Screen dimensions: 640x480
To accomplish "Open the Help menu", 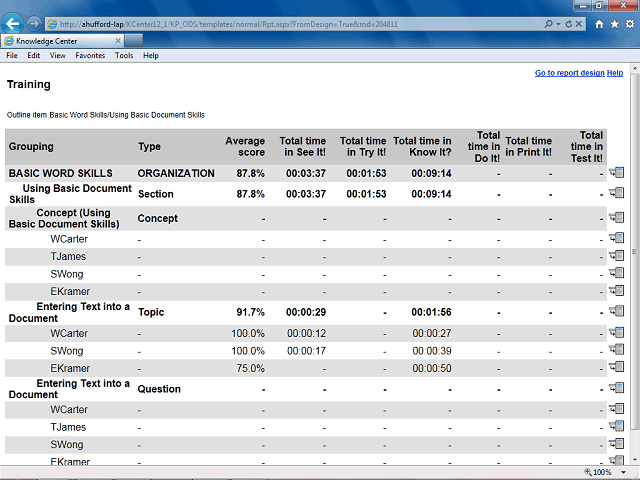I will [x=151, y=56].
